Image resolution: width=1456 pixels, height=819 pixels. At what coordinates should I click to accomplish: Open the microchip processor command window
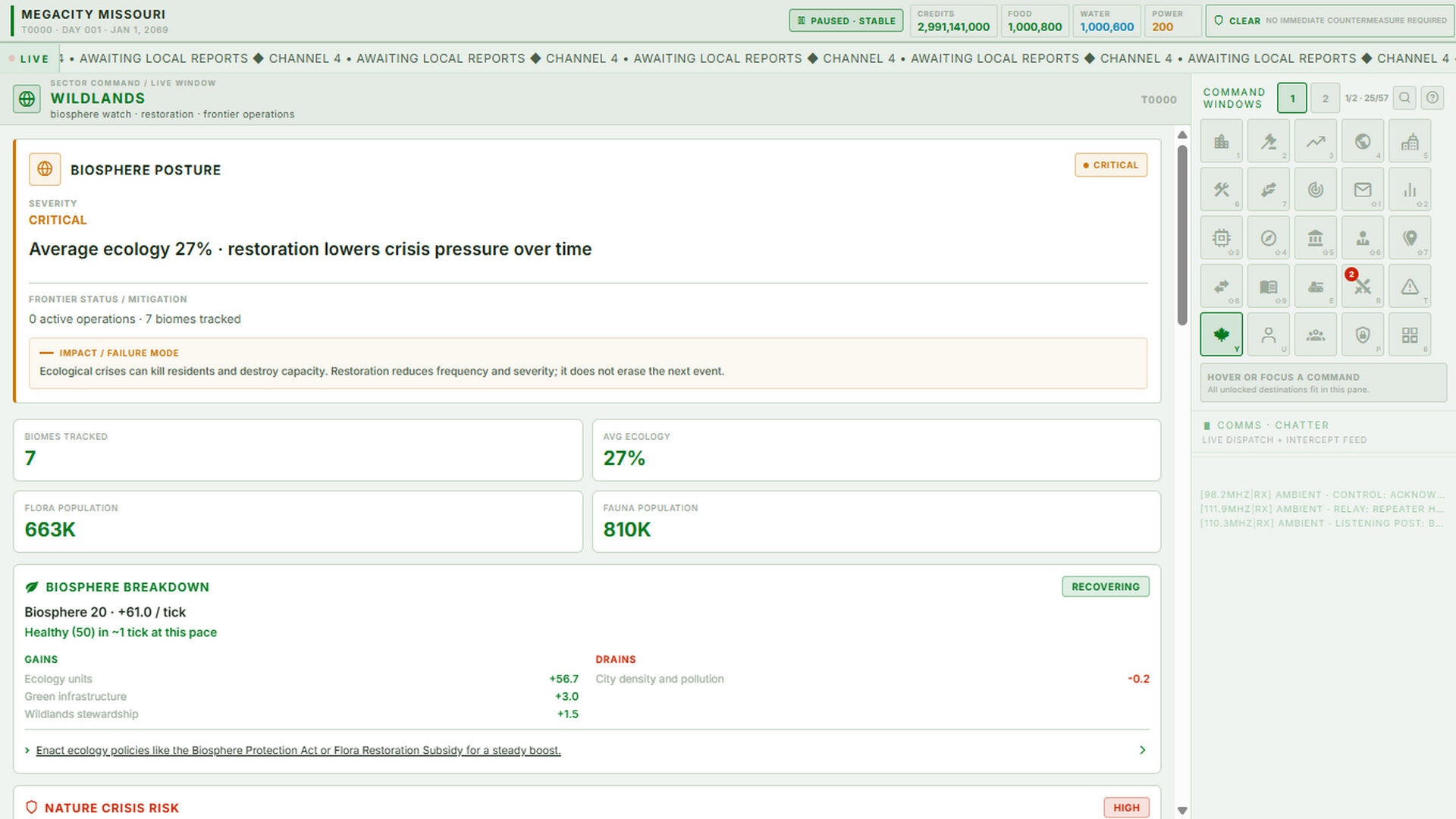click(x=1221, y=238)
